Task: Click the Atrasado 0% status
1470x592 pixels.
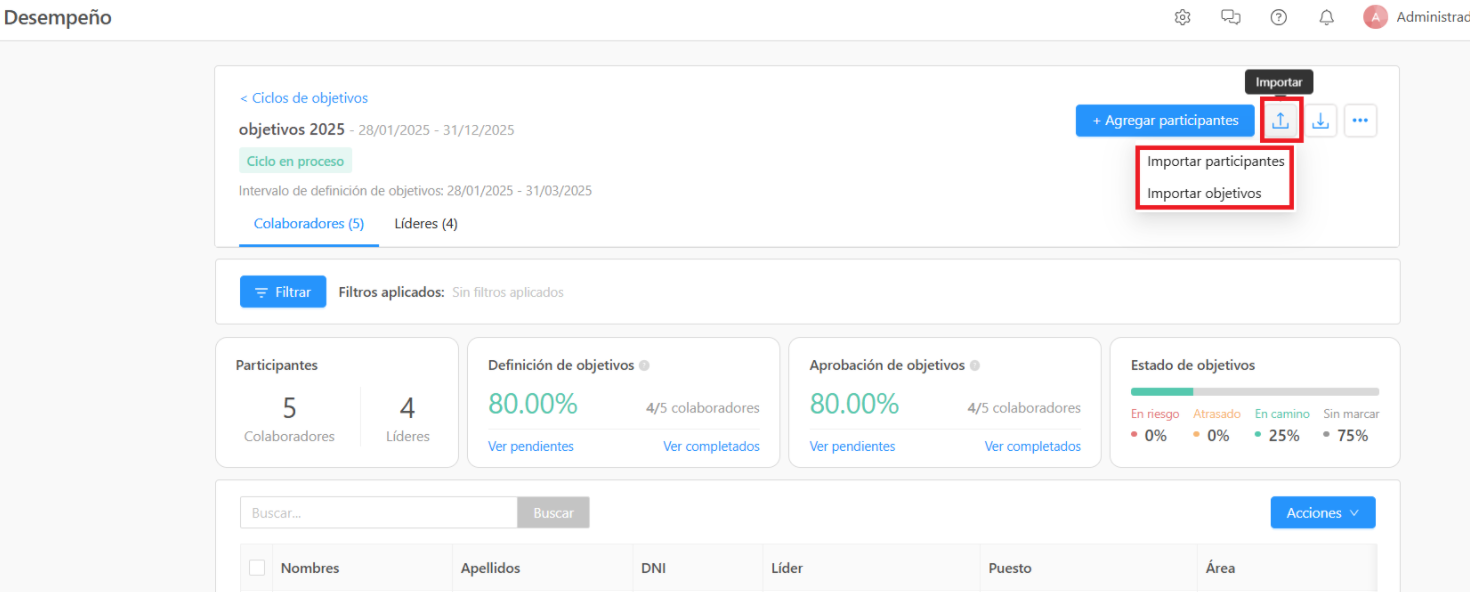Action: pyautogui.click(x=1217, y=425)
